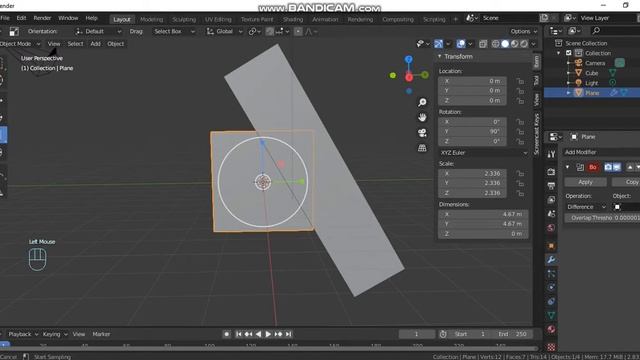The height and width of the screenshot is (360, 640).
Task: Open the World properties globe icon
Action: pyautogui.click(x=551, y=228)
